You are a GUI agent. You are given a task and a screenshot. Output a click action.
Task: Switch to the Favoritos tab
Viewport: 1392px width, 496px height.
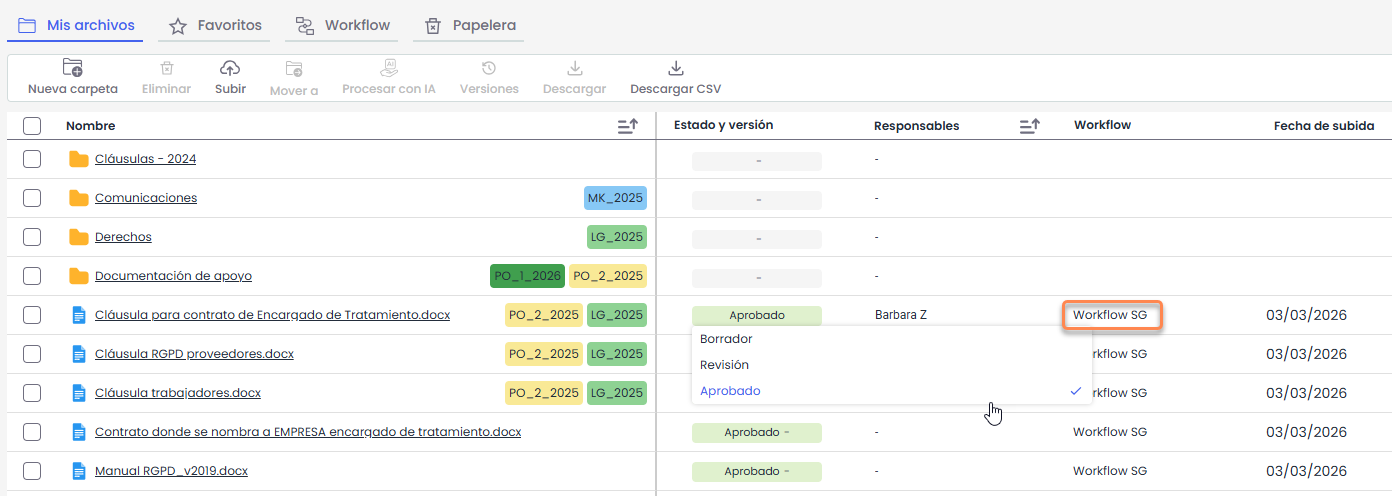click(x=217, y=25)
